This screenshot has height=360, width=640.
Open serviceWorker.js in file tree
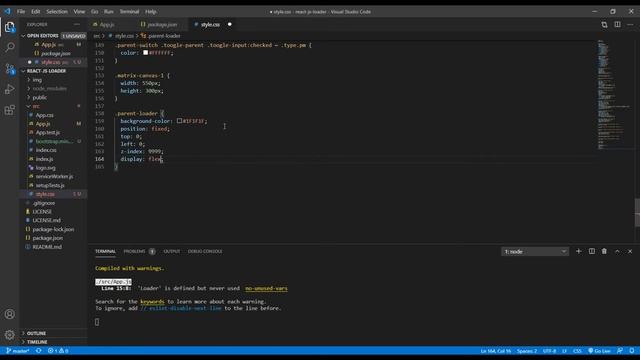[53, 176]
